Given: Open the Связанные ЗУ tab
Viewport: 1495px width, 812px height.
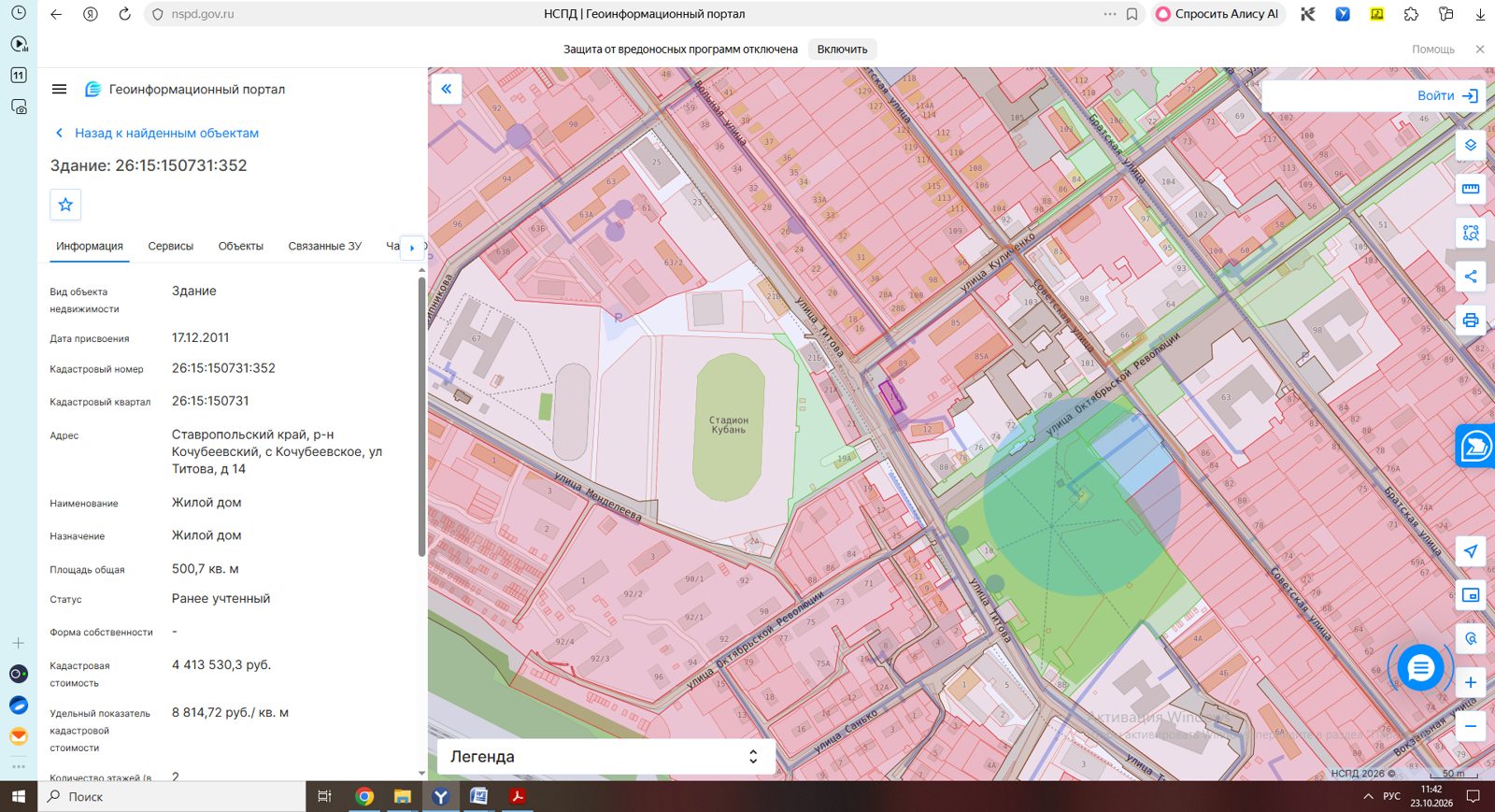Looking at the screenshot, I should point(325,247).
